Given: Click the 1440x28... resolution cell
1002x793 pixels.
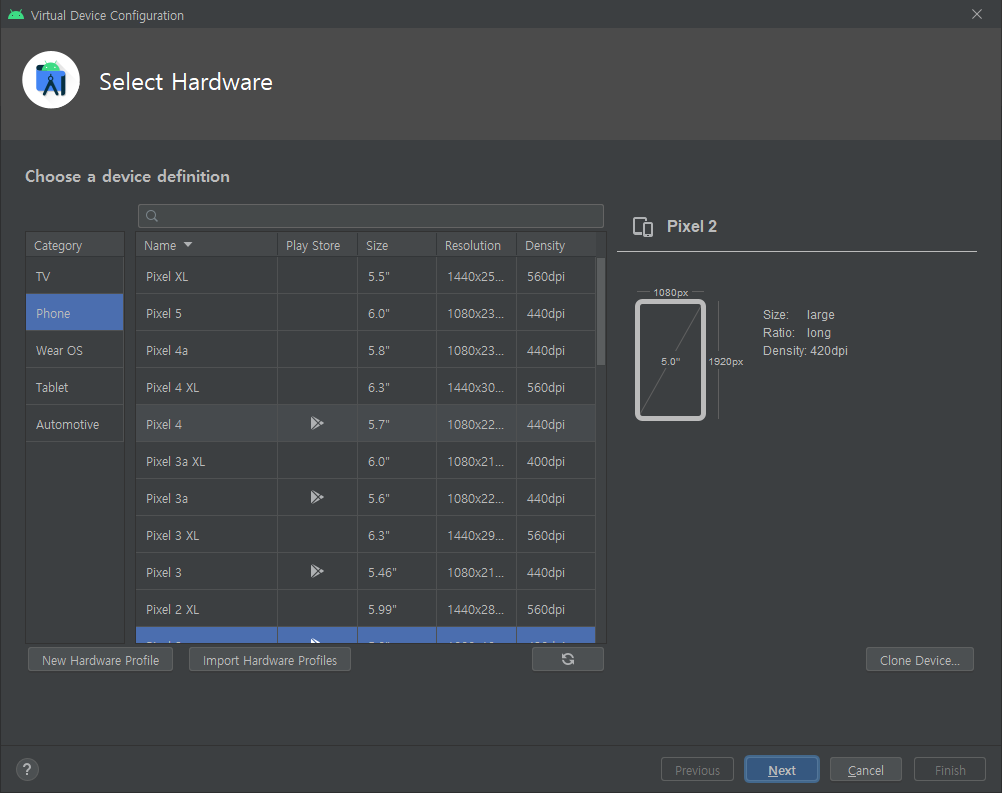Looking at the screenshot, I should point(475,610).
